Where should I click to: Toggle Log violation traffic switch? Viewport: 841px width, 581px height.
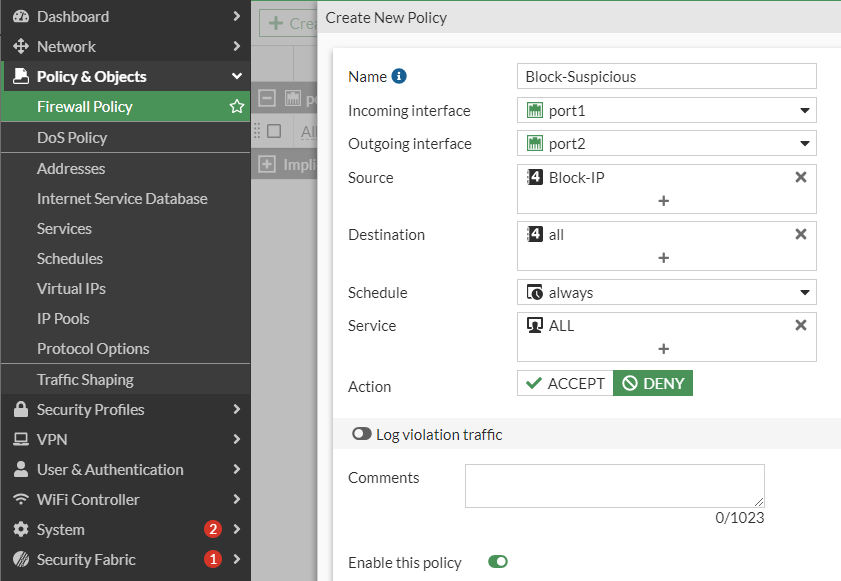point(362,435)
